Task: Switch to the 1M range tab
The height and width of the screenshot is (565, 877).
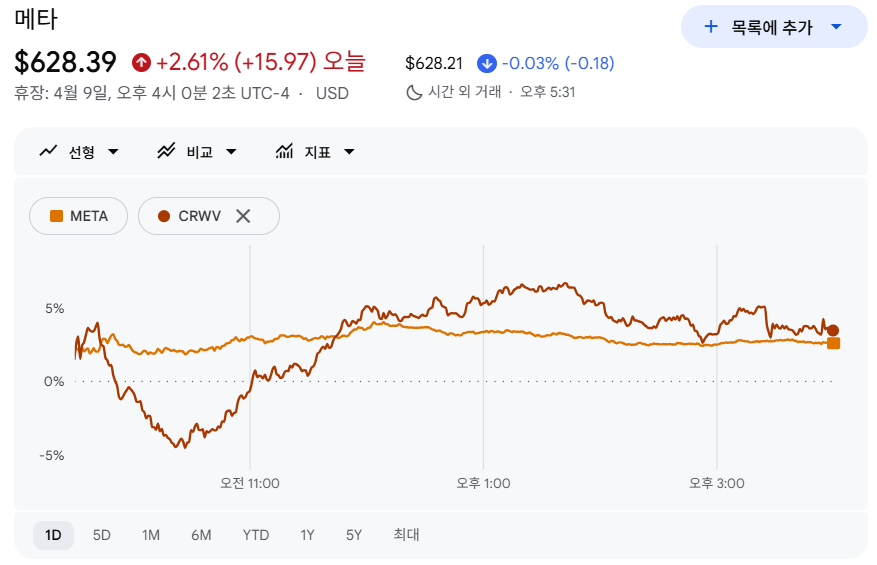Action: click(x=151, y=535)
